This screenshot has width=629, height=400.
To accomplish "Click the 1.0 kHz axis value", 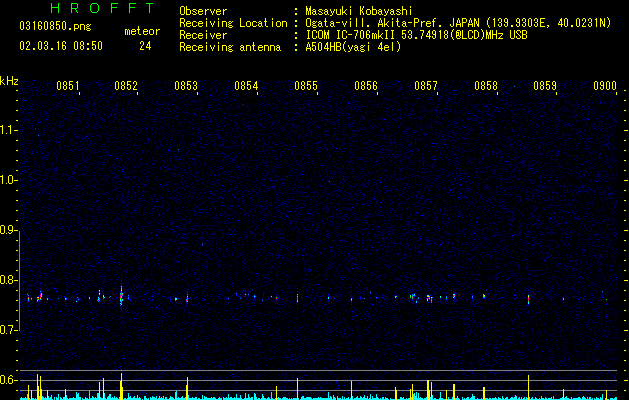I will [x=9, y=180].
